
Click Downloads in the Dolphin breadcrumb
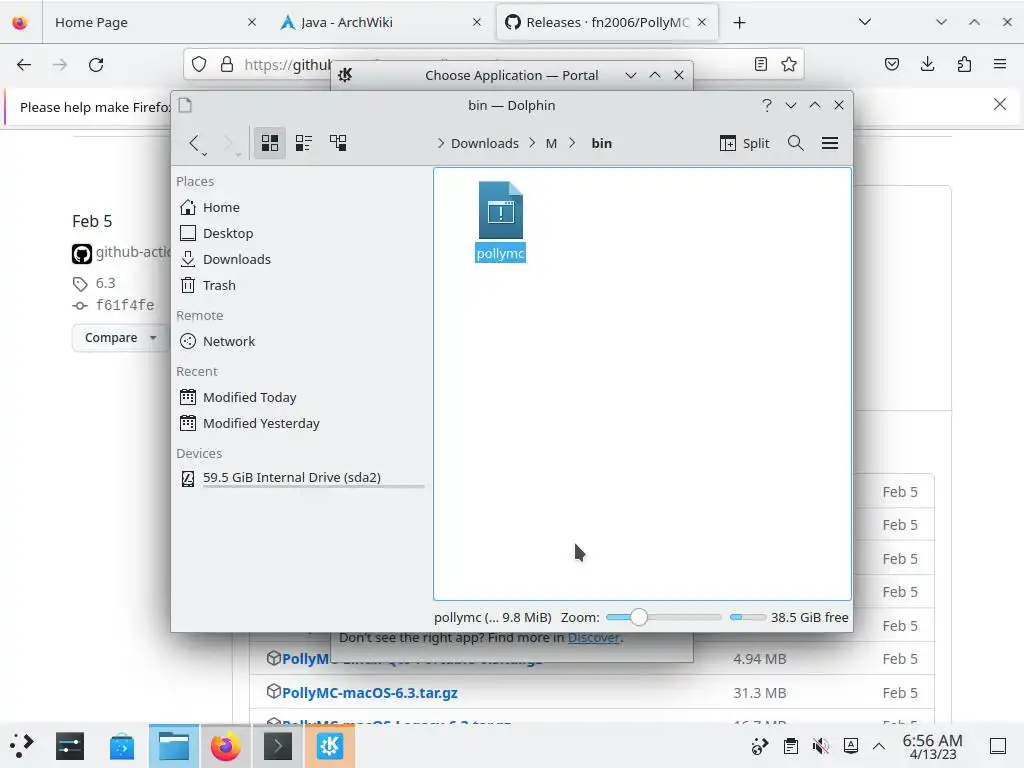pos(485,143)
